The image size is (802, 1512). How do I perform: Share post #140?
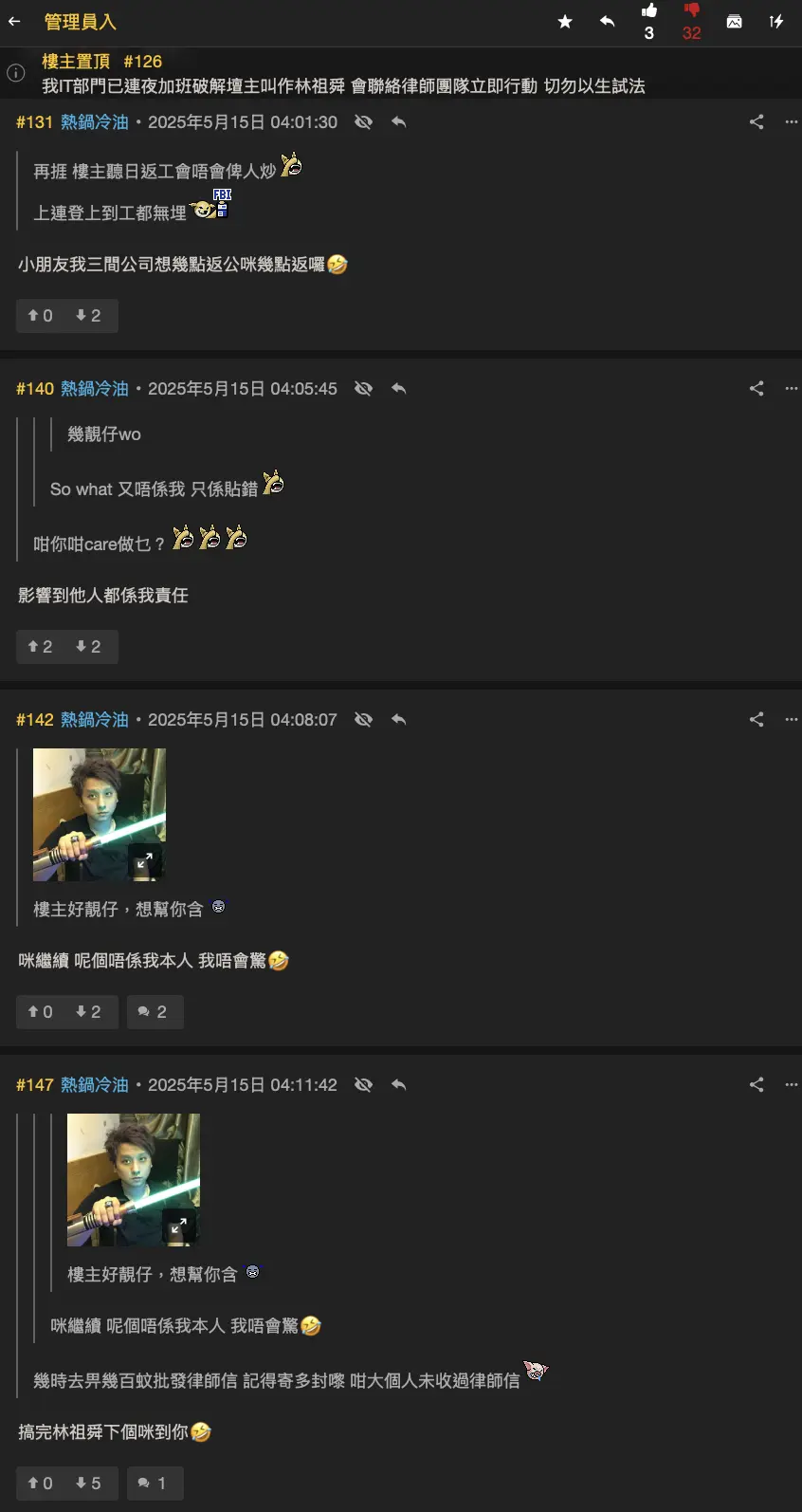pos(756,388)
